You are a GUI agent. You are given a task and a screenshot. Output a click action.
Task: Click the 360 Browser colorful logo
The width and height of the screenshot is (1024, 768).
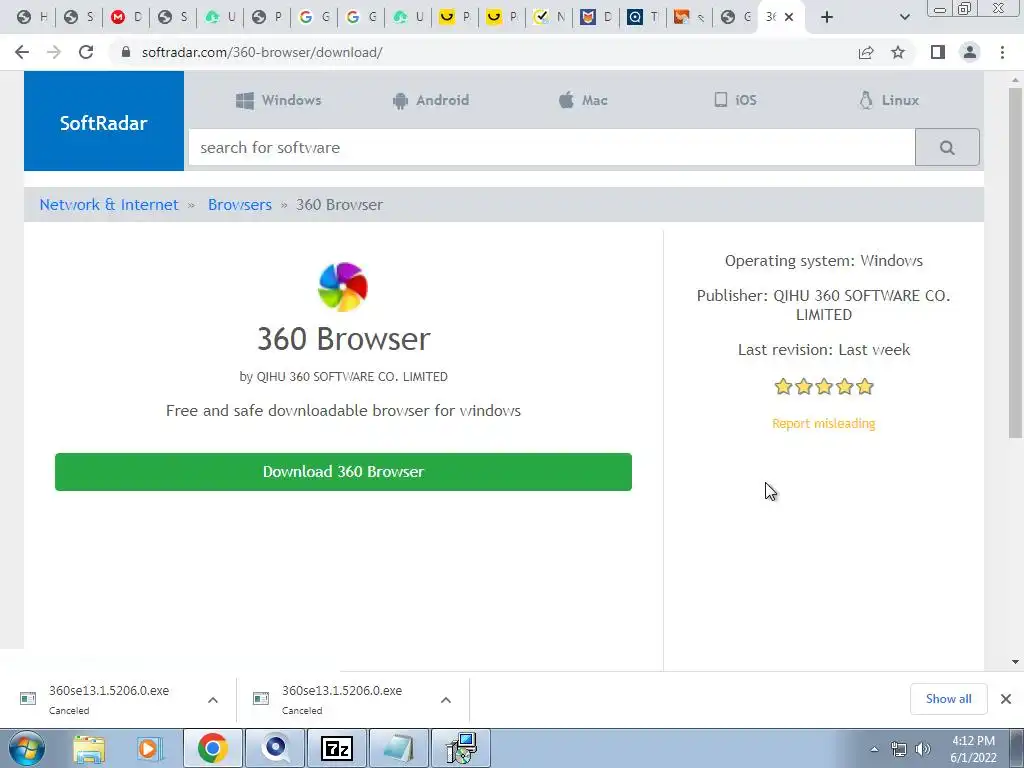[x=343, y=287]
